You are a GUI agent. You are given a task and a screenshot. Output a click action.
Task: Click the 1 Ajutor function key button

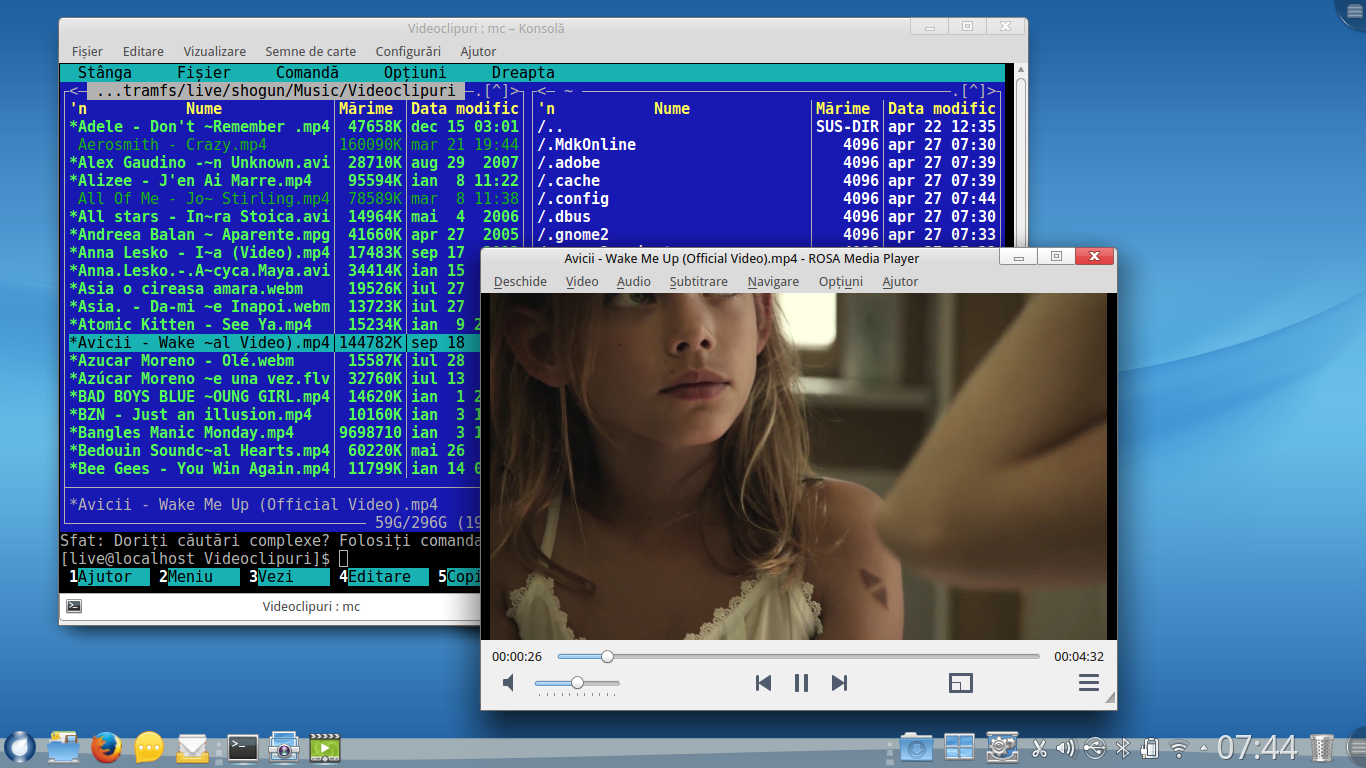(x=109, y=577)
